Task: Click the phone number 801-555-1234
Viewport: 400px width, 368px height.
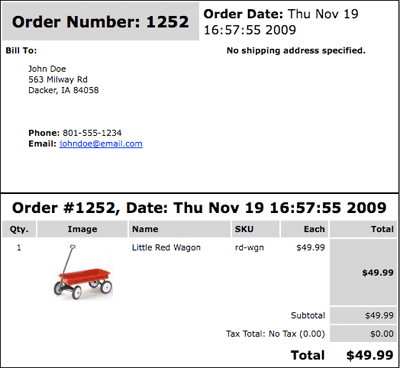Action: click(x=92, y=133)
